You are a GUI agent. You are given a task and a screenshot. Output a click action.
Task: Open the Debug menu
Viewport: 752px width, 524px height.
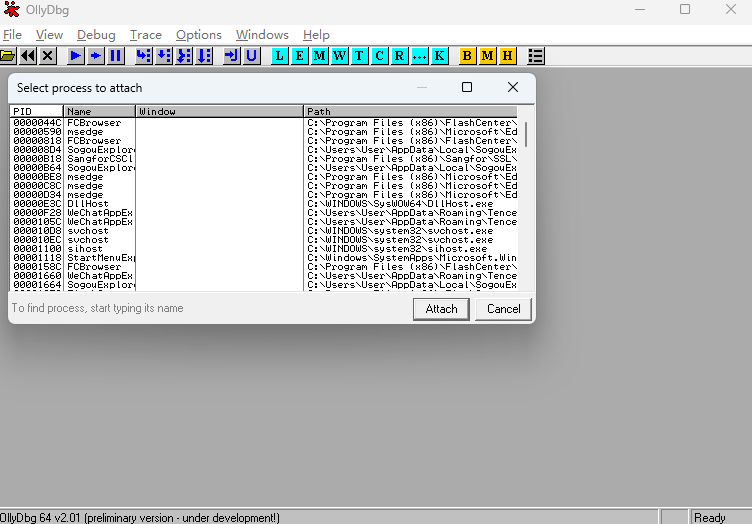[x=96, y=35]
